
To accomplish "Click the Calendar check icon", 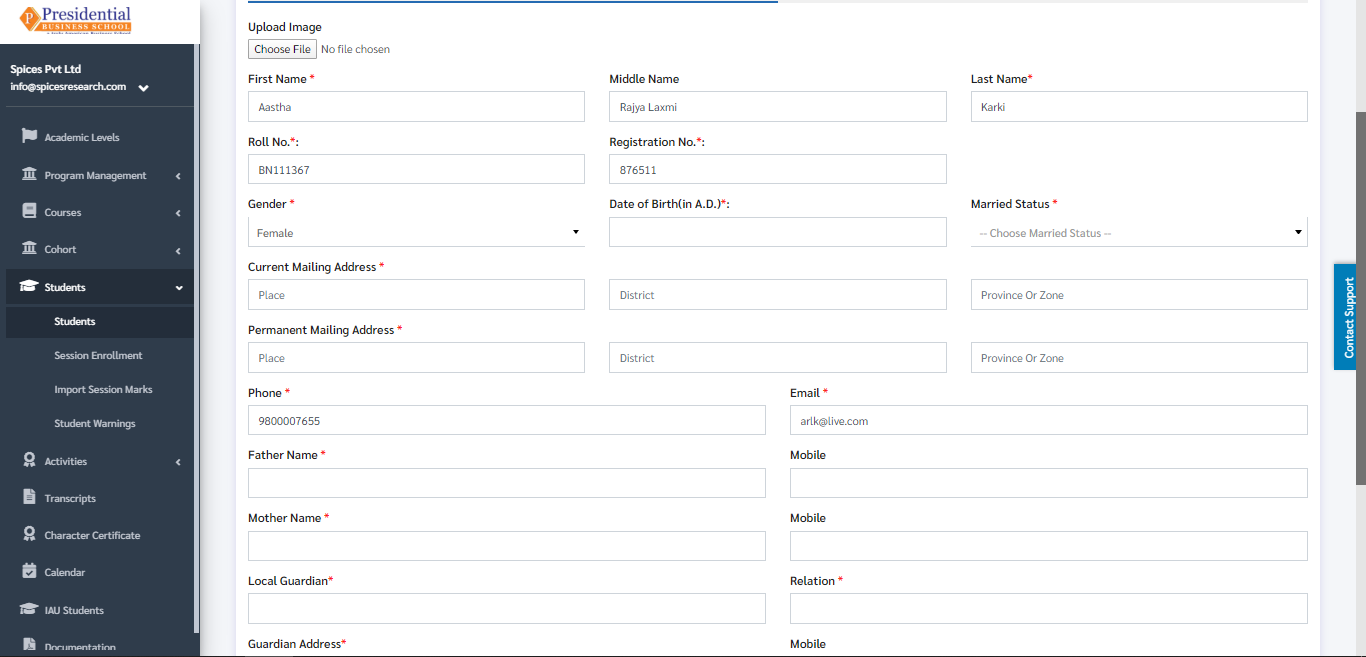I will click(x=29, y=571).
